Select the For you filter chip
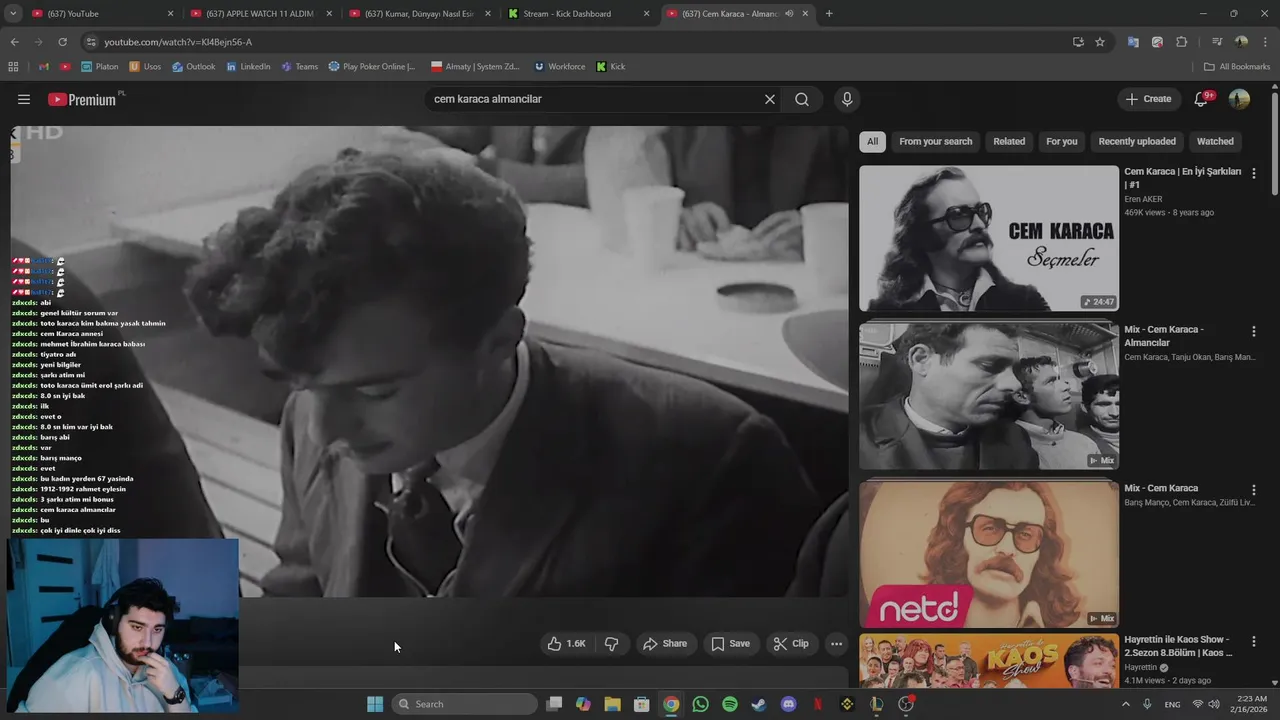This screenshot has width=1280, height=720. [x=1062, y=141]
